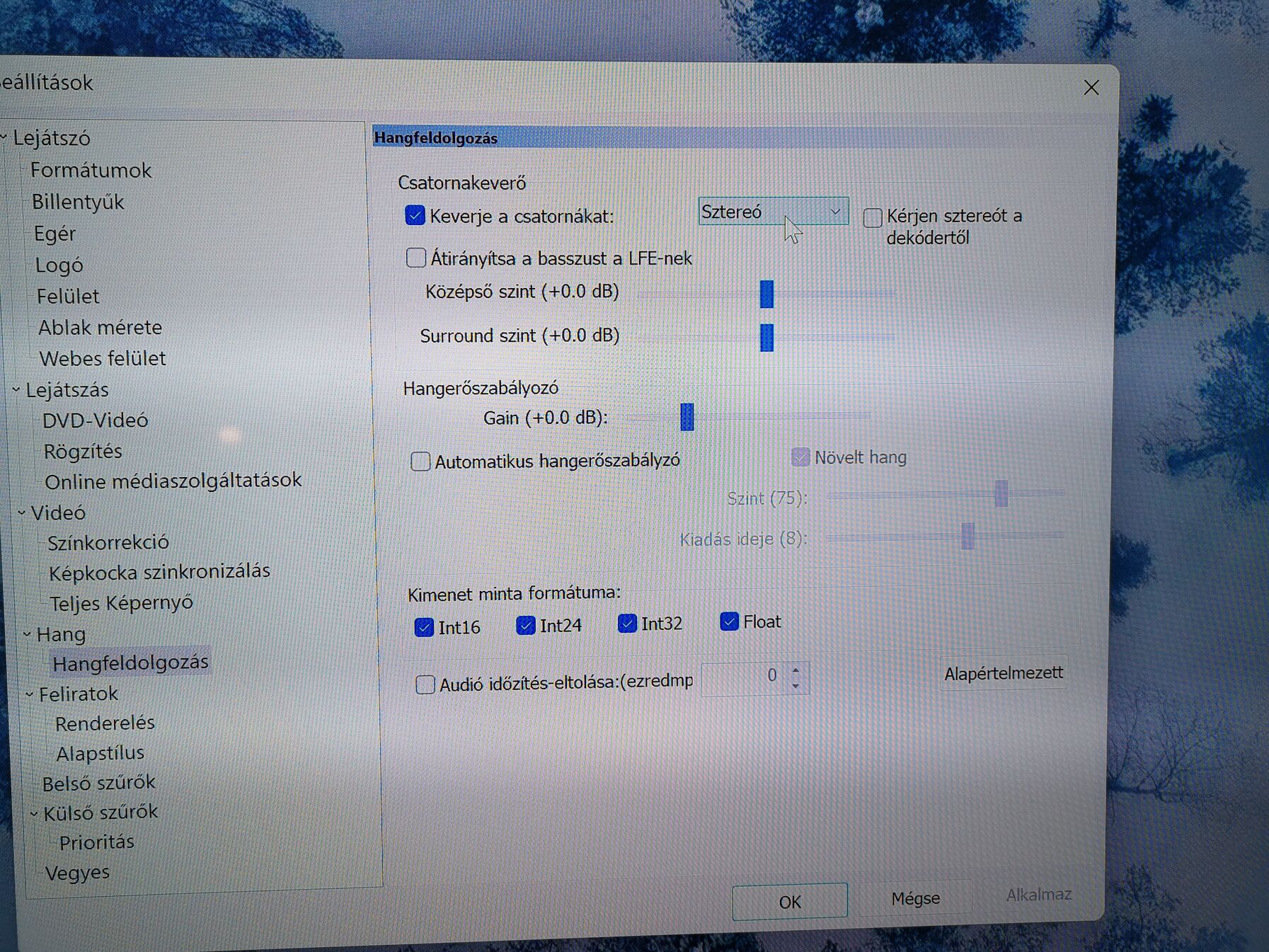Uncheck the Float output format
The image size is (1269, 952).
point(729,621)
